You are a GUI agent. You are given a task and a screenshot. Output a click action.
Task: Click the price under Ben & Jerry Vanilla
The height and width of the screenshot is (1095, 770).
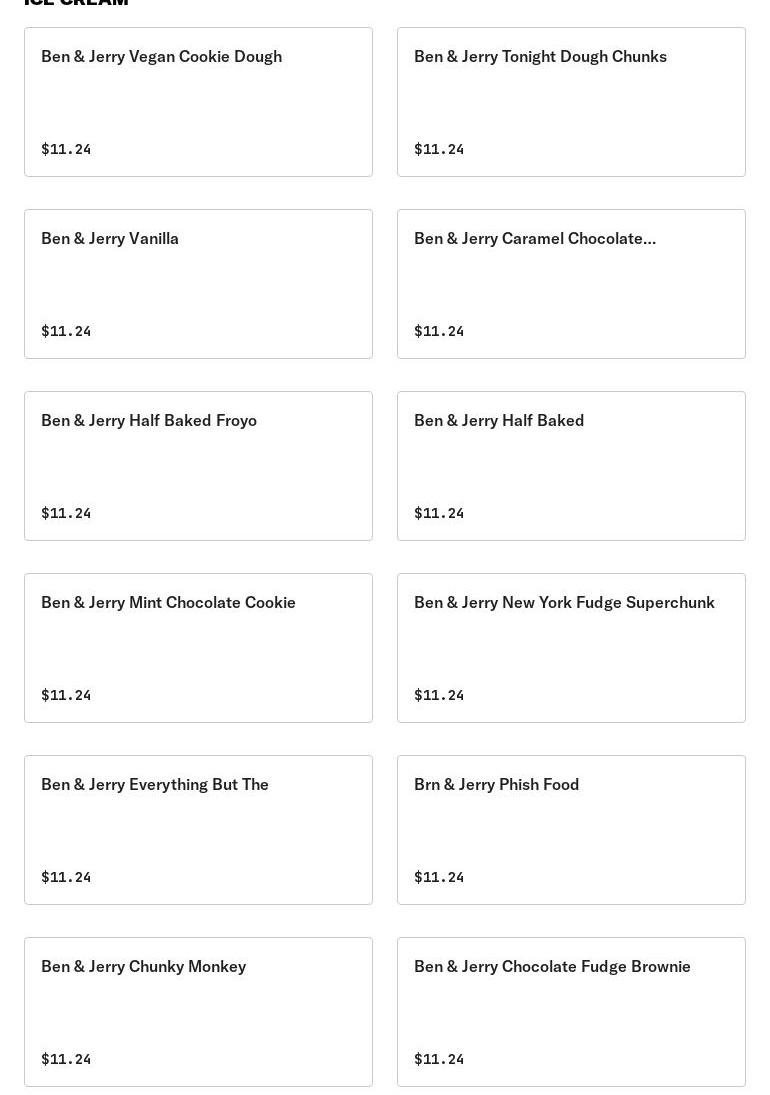coord(66,331)
